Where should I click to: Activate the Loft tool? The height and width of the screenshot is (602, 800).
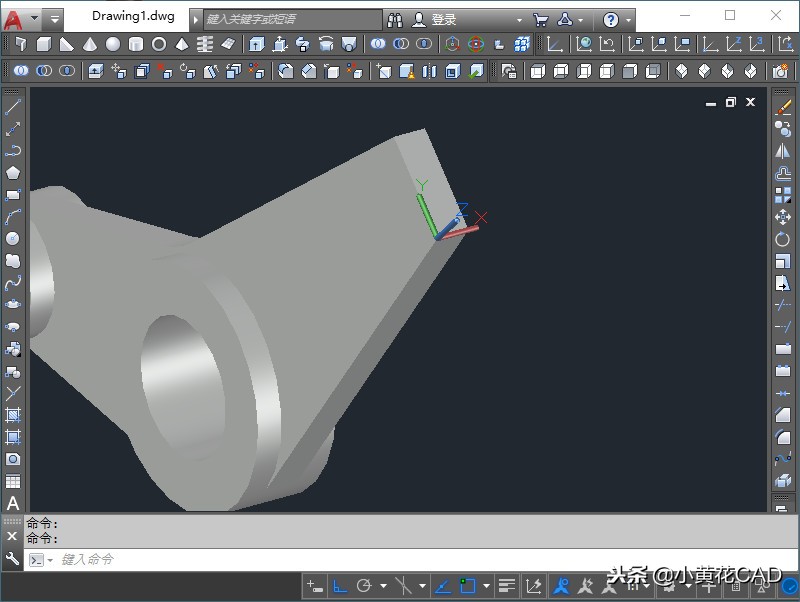click(x=348, y=44)
